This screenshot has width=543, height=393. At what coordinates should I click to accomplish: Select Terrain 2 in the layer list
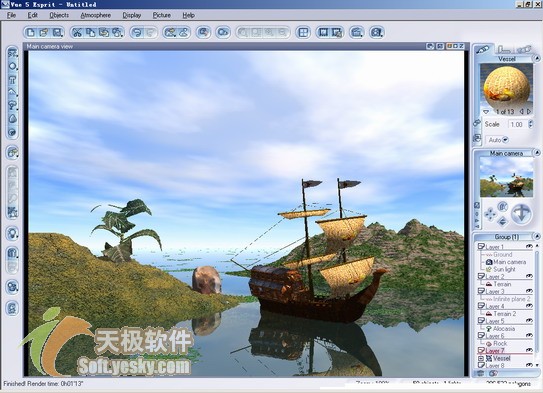pos(505,314)
